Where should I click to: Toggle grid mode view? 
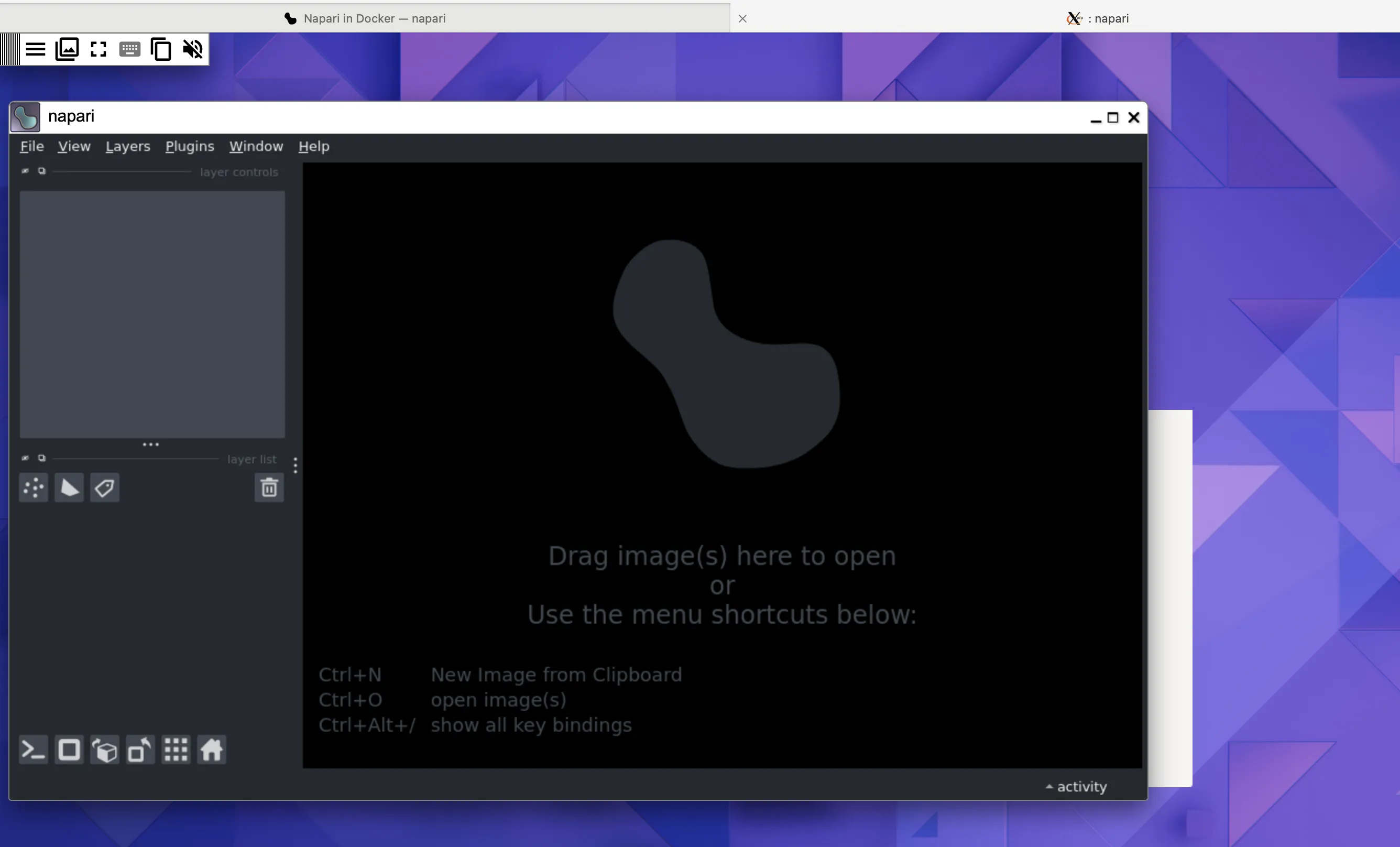pyautogui.click(x=176, y=750)
